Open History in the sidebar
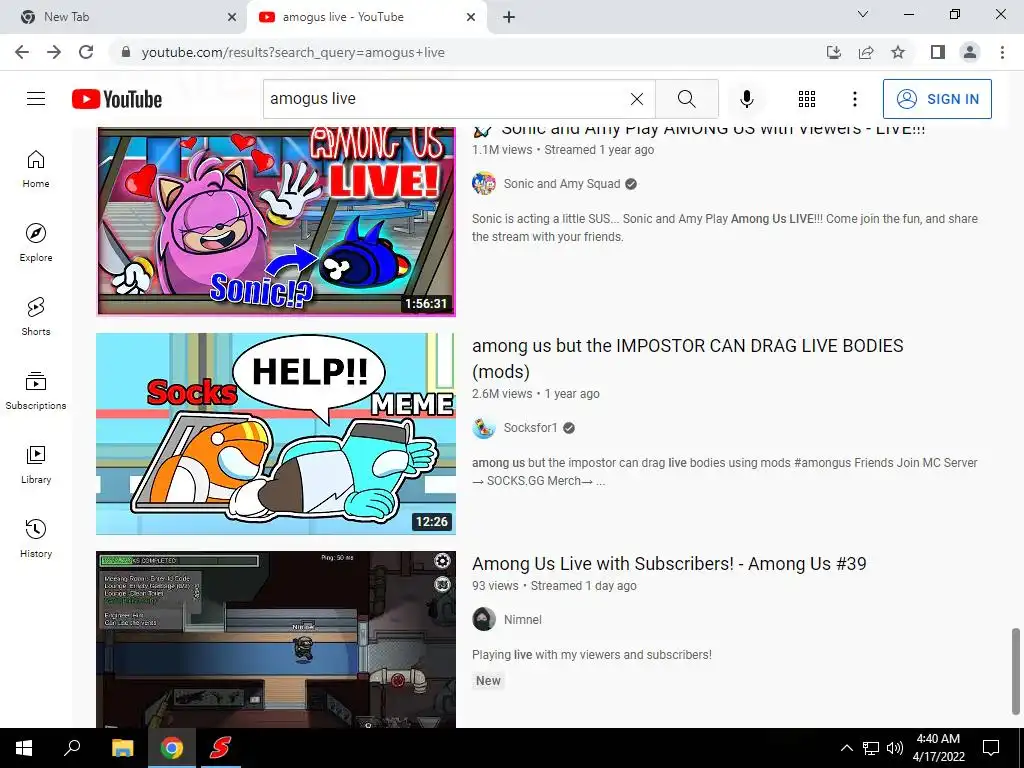 pyautogui.click(x=36, y=538)
